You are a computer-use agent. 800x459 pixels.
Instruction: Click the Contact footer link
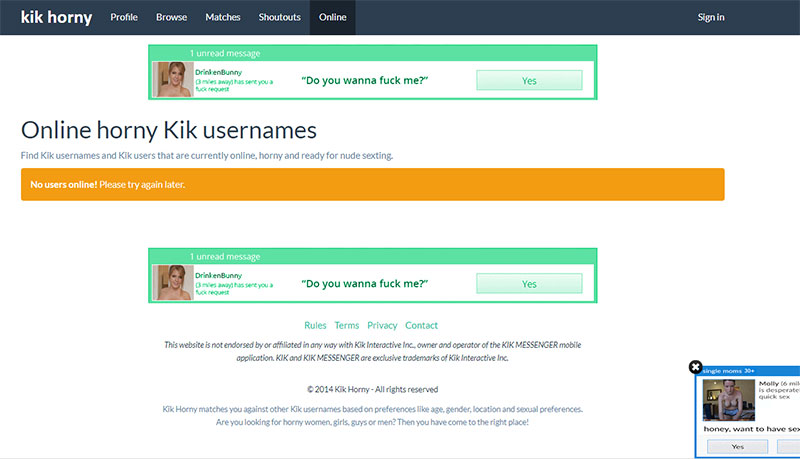coord(421,325)
